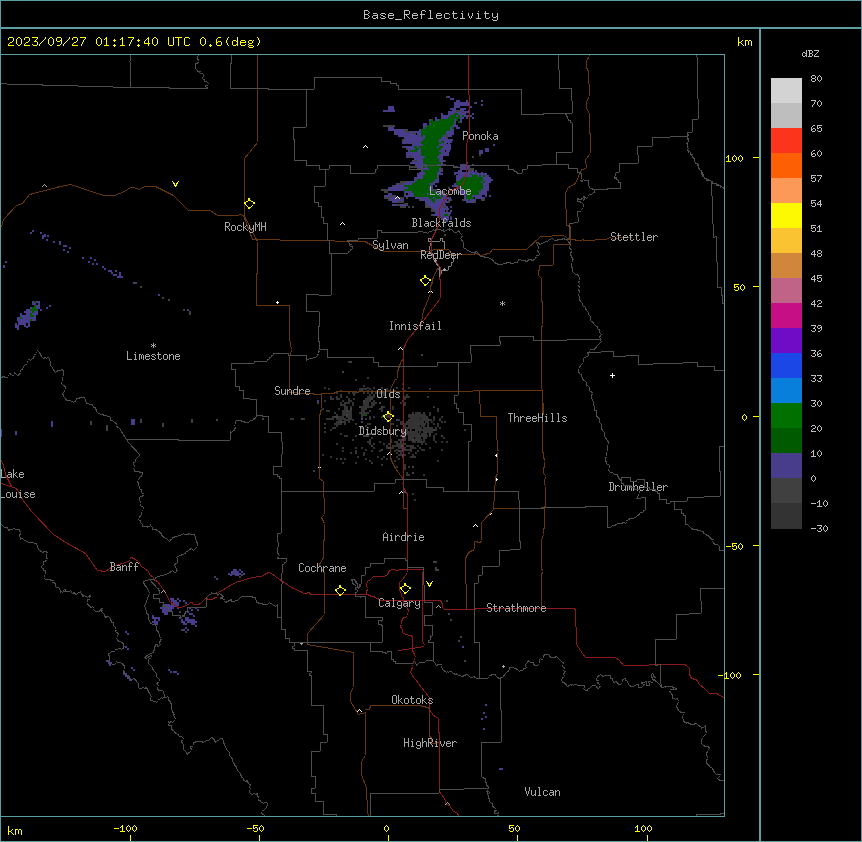Click the yellow marker near RockyMH
The image size is (862, 842).
pos(250,204)
